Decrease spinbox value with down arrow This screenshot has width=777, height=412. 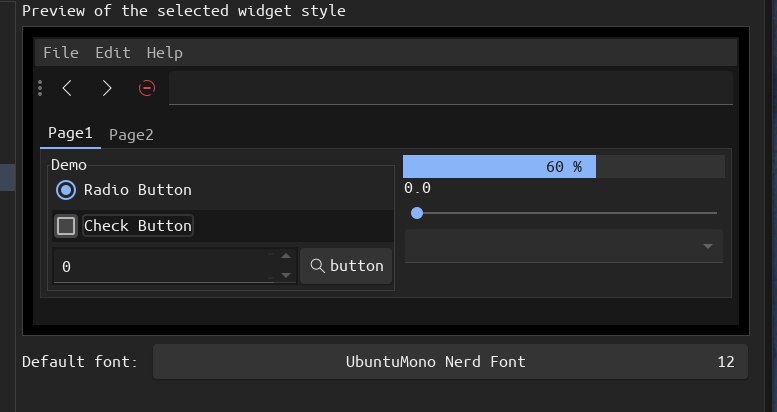tap(285, 275)
